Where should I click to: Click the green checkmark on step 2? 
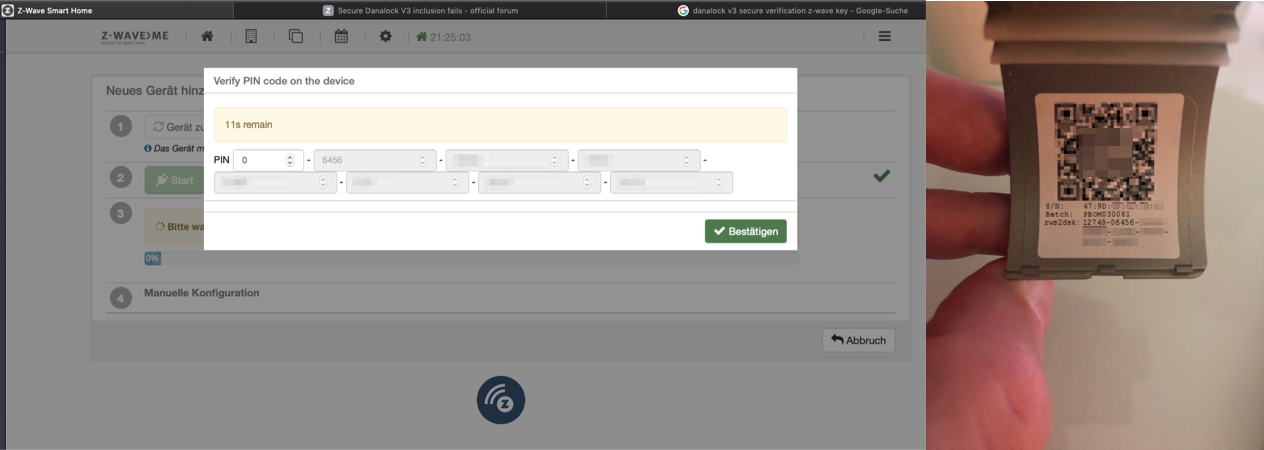click(x=881, y=176)
